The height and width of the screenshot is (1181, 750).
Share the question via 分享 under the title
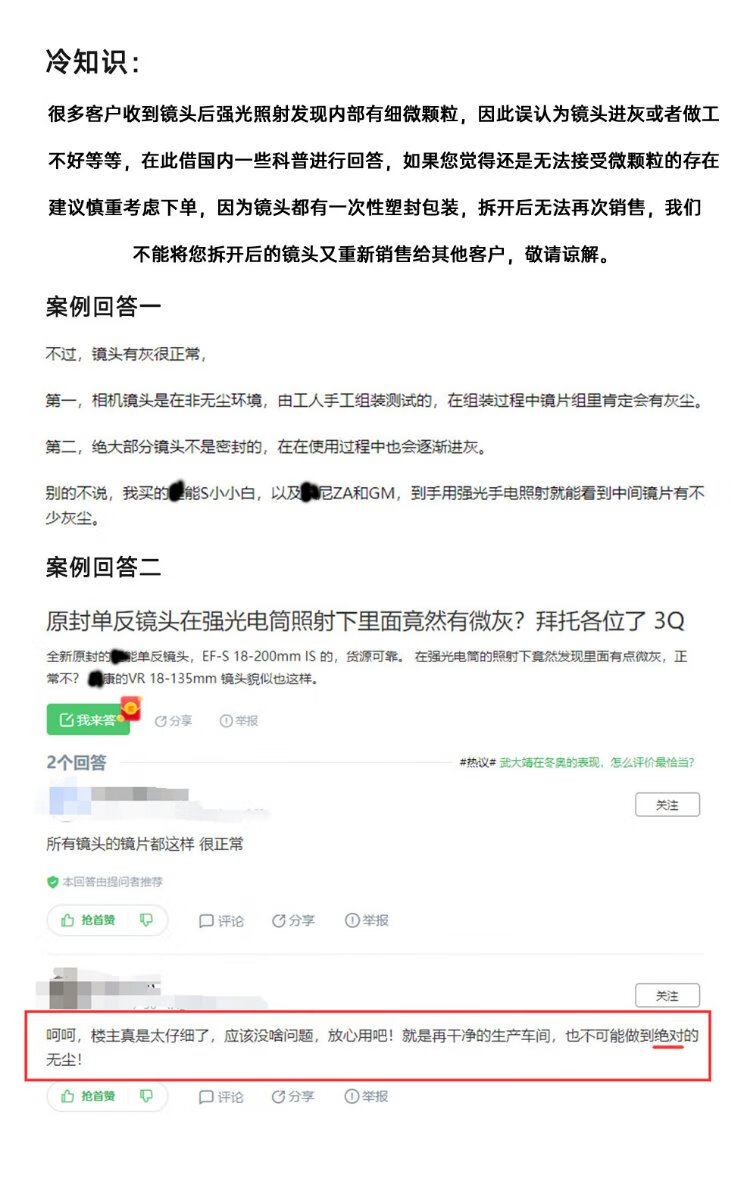(173, 721)
